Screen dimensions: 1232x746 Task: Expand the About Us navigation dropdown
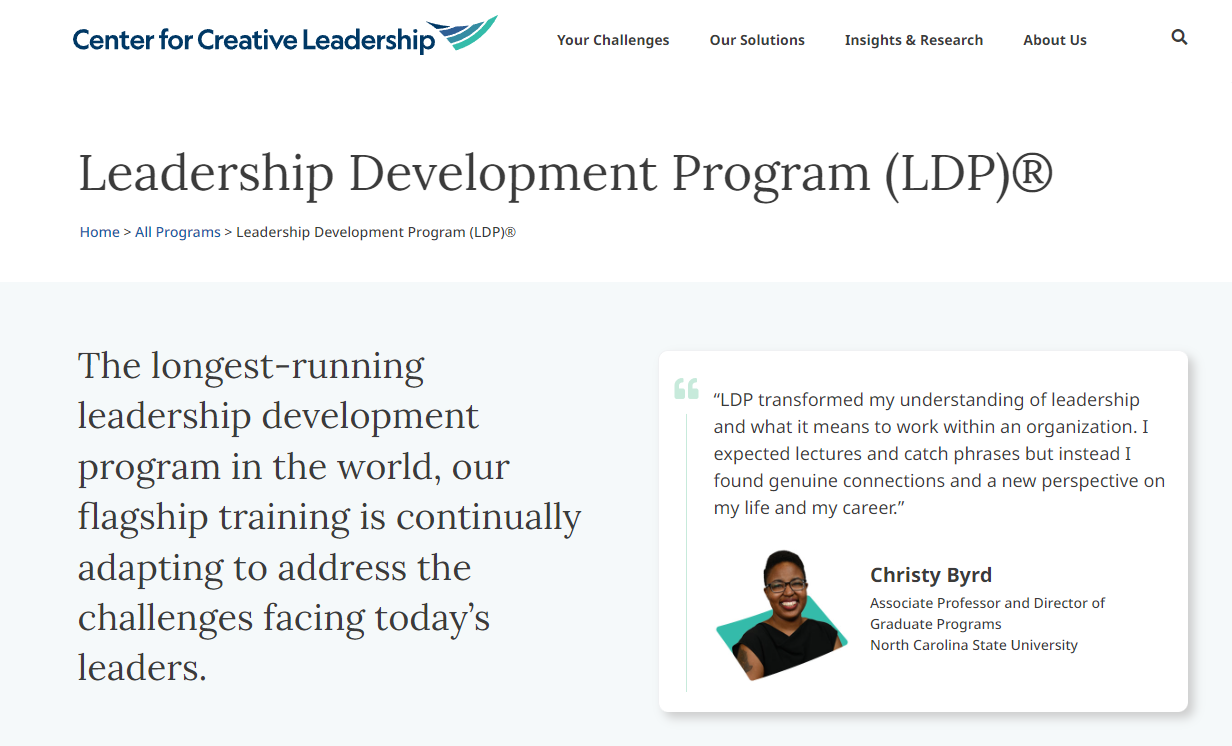[1054, 40]
